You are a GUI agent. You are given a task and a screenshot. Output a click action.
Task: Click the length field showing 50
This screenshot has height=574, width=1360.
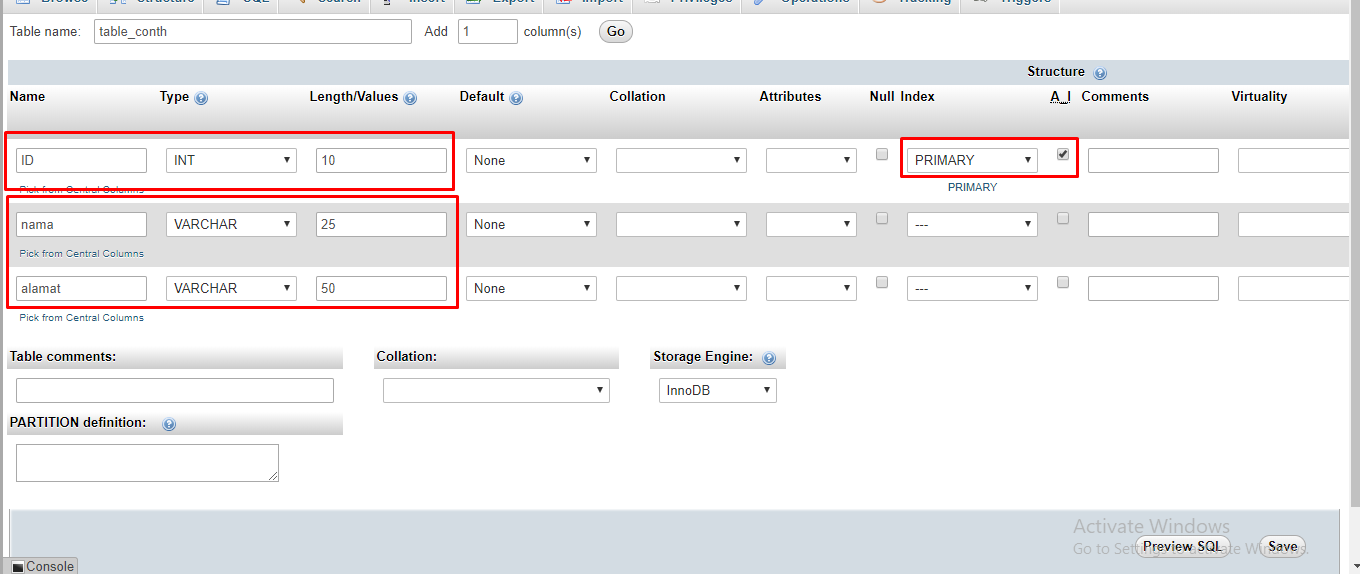pyautogui.click(x=381, y=288)
